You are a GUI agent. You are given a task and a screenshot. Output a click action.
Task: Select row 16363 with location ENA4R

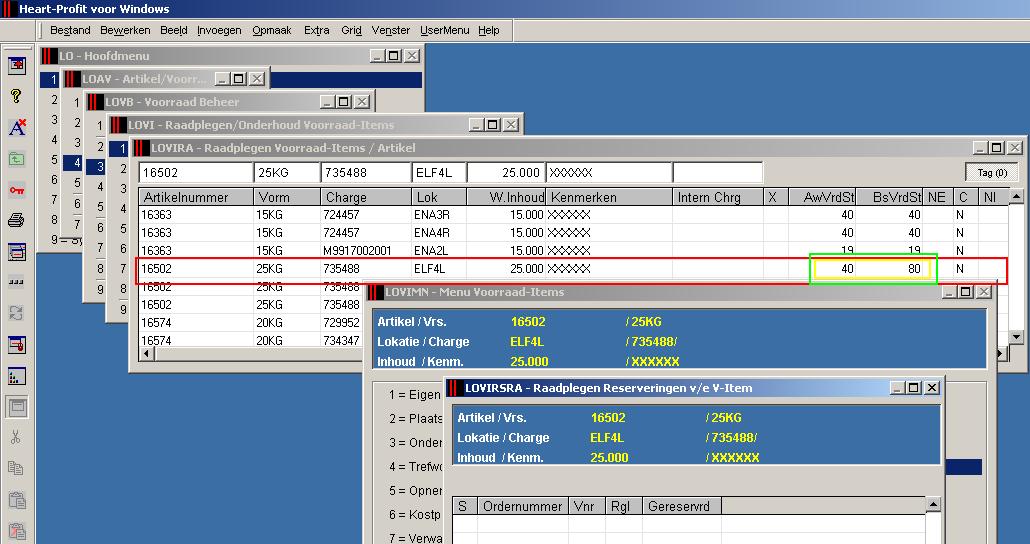[573, 233]
